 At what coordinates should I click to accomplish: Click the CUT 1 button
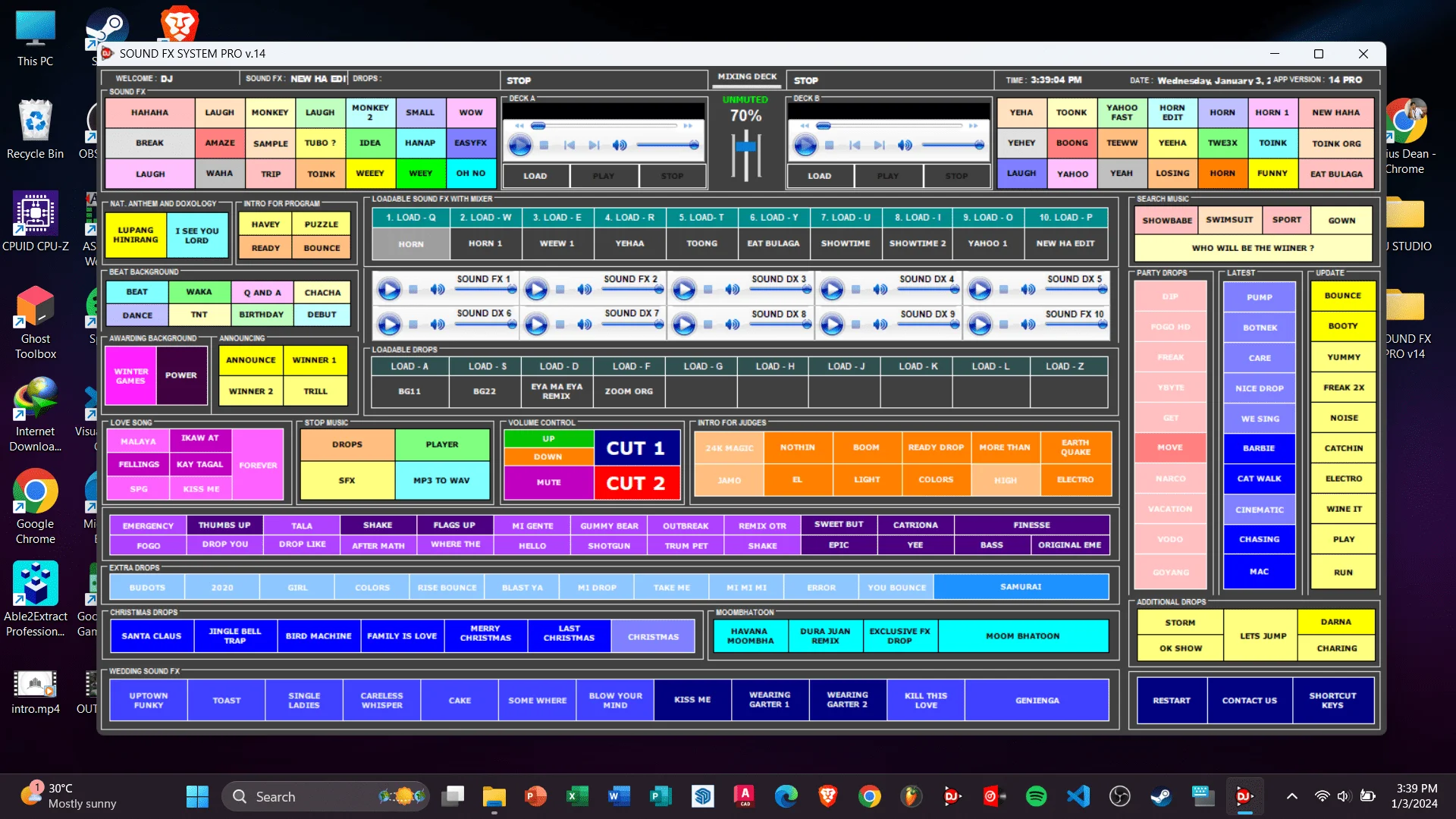(x=635, y=448)
